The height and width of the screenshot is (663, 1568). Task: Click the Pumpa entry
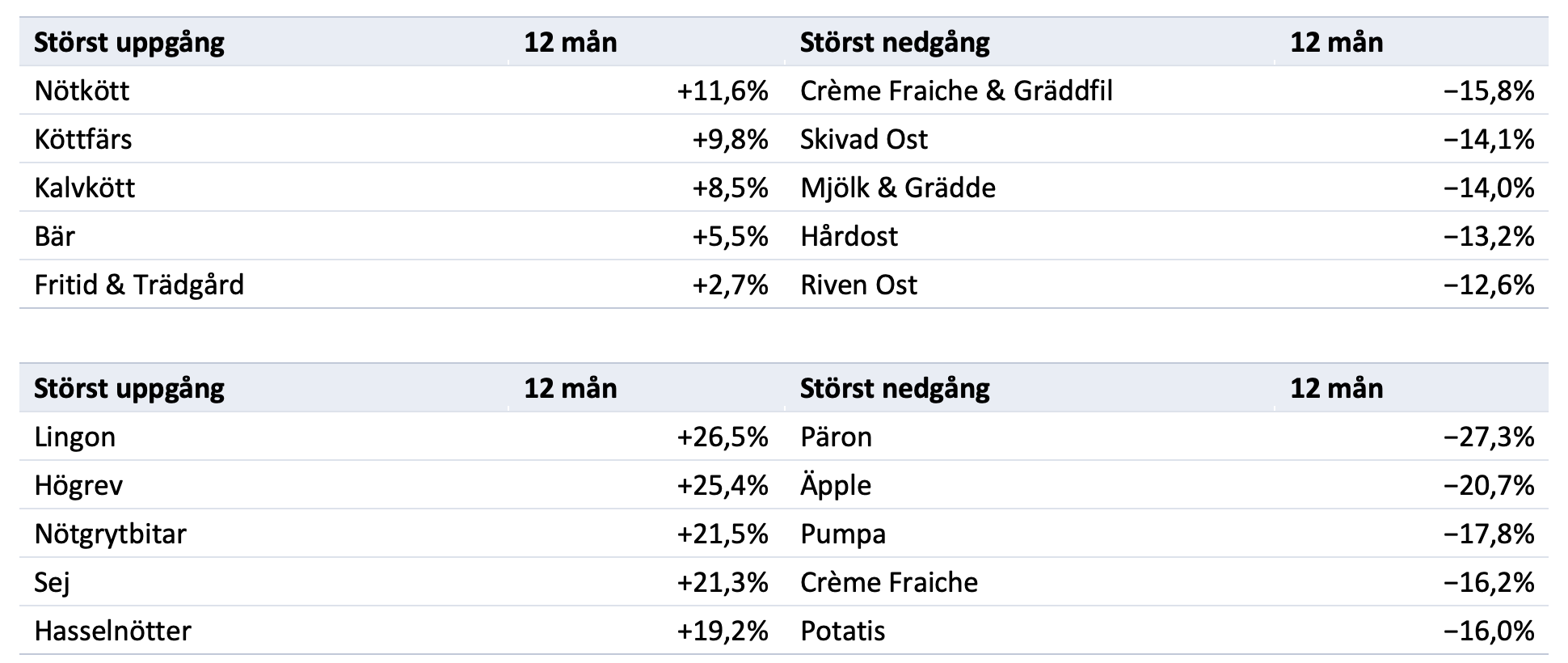tap(843, 534)
